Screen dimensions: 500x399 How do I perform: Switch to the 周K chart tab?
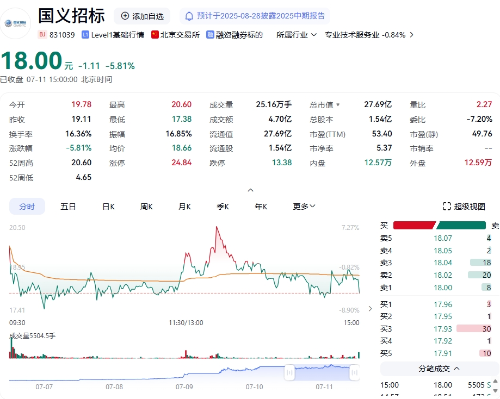coord(146,206)
